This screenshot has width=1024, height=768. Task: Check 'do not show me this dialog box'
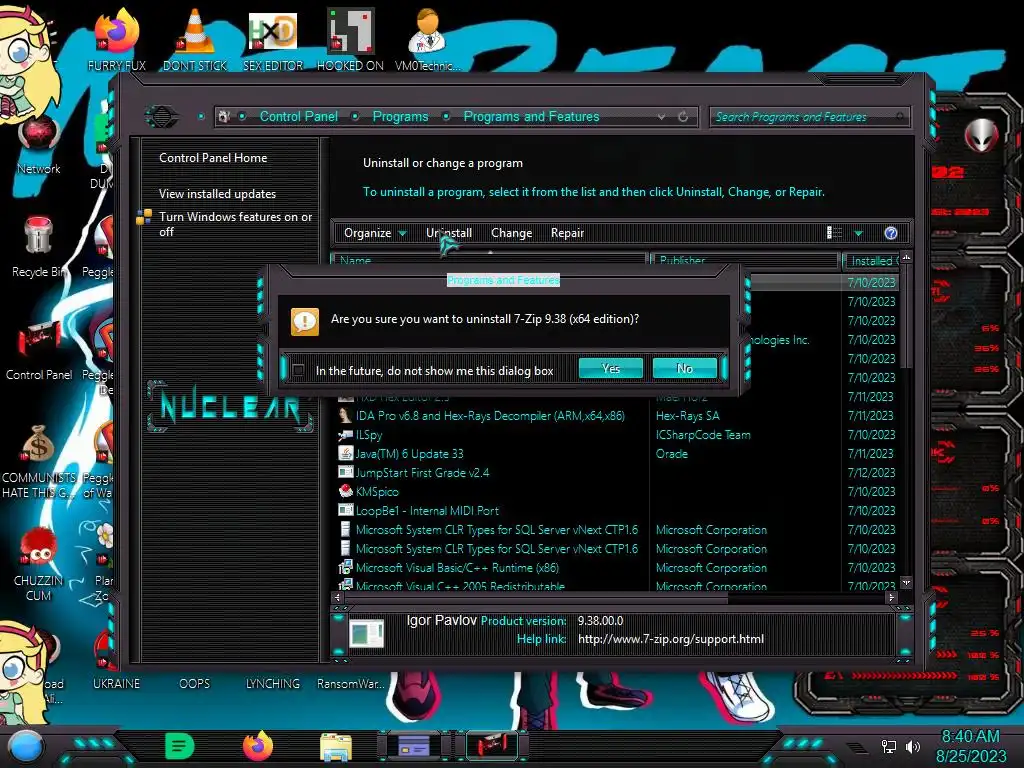click(298, 370)
